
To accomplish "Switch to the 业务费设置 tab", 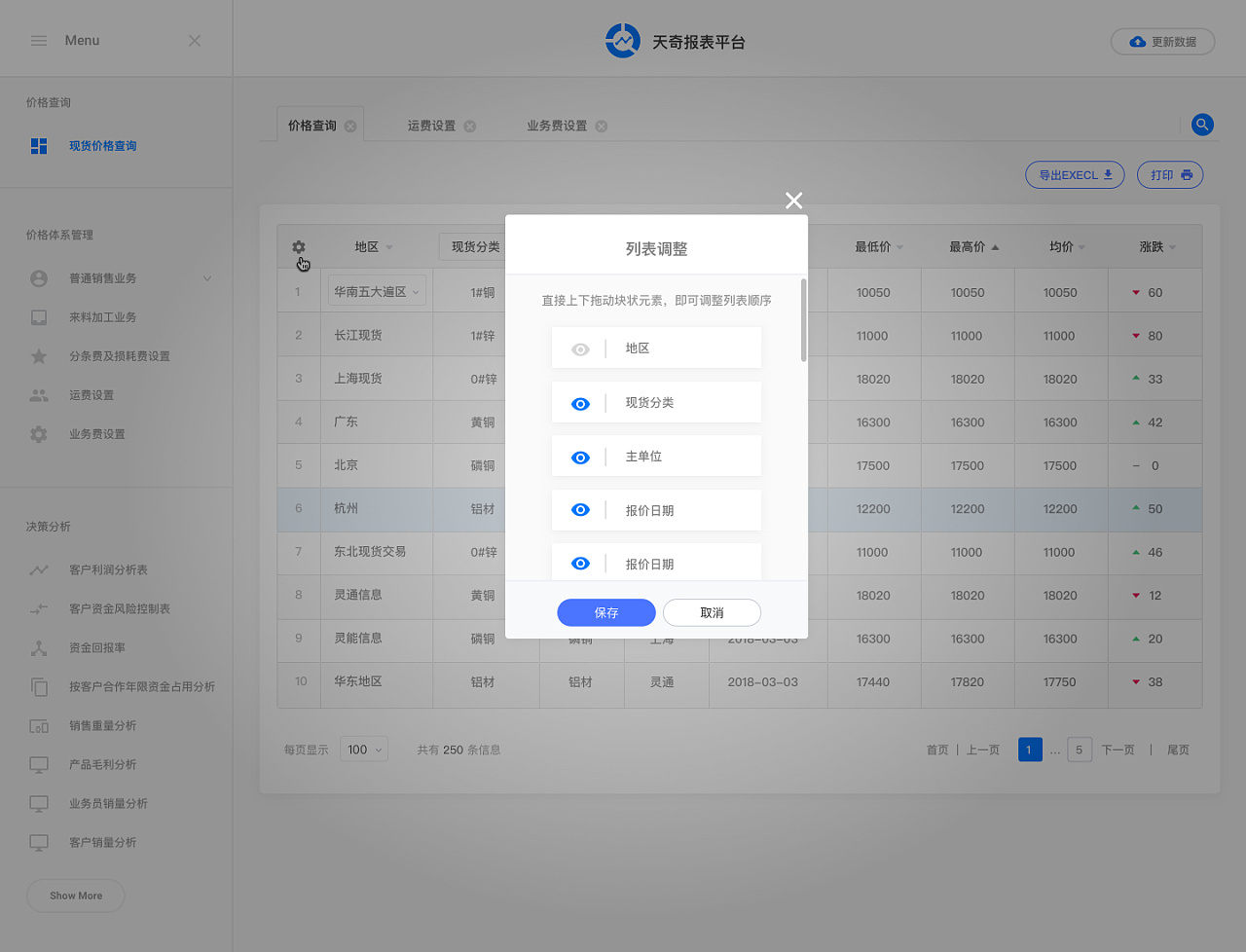I will [x=557, y=125].
